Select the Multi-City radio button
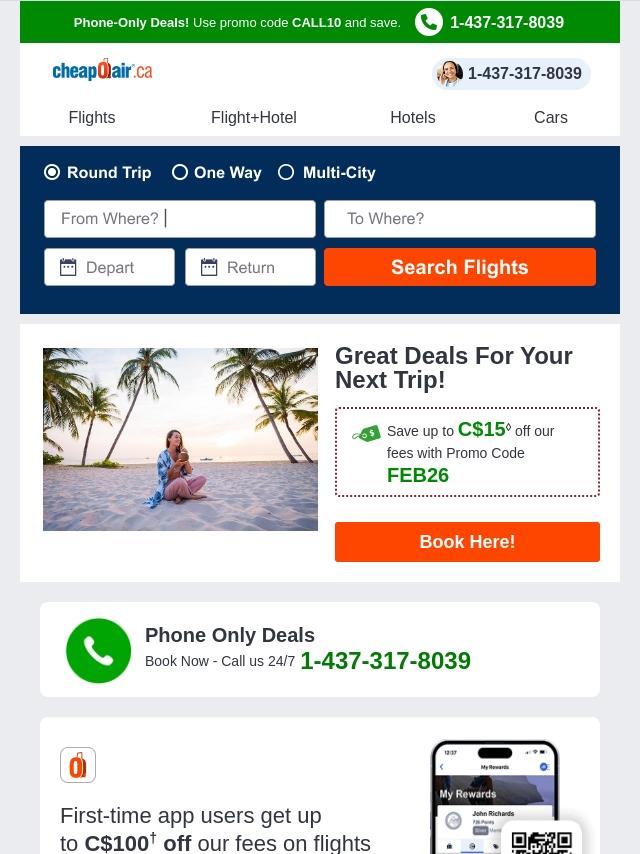Screen dimensions: 640x854 (x=286, y=173)
